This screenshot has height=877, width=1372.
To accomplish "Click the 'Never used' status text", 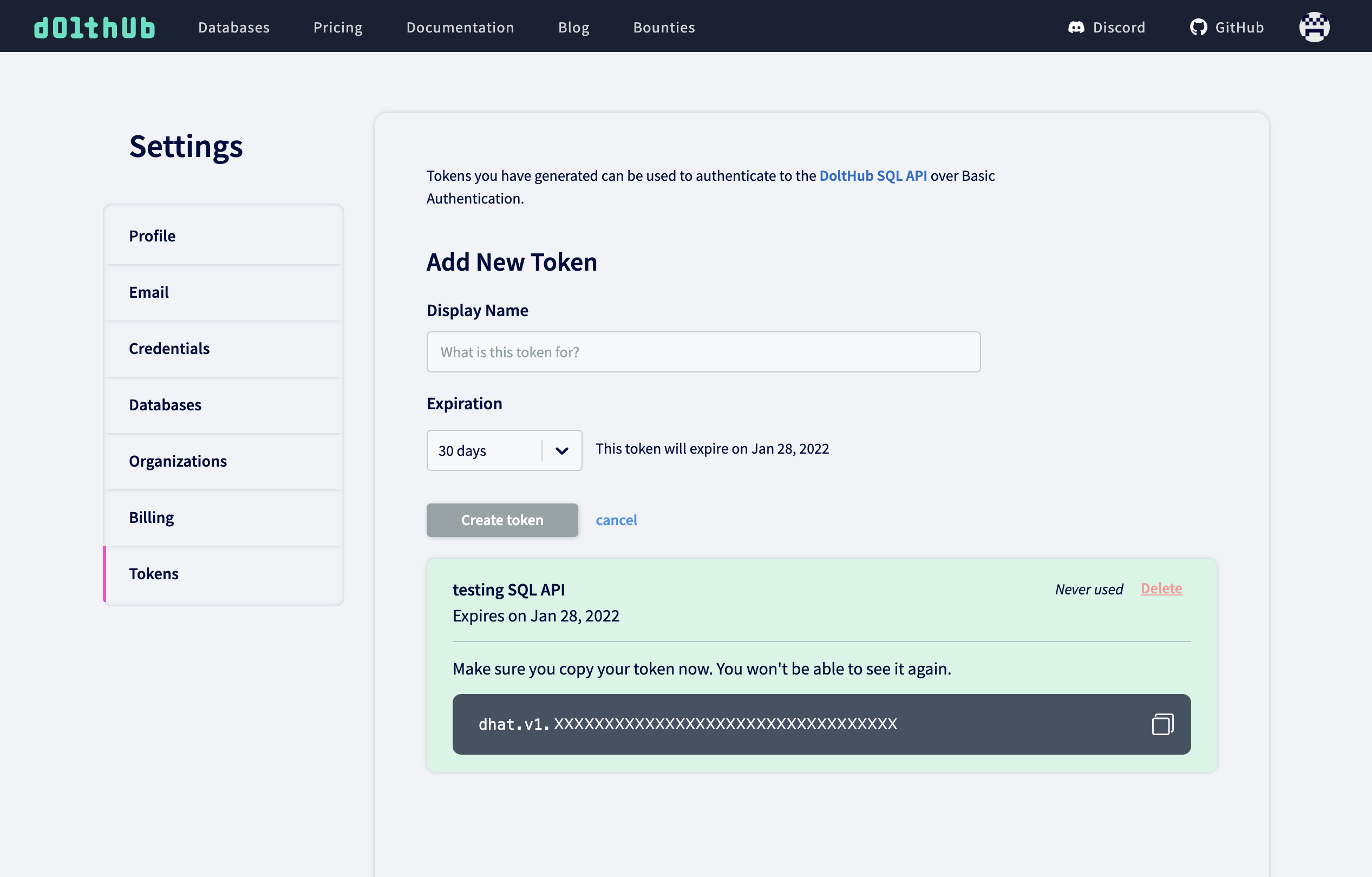I will click(1089, 589).
